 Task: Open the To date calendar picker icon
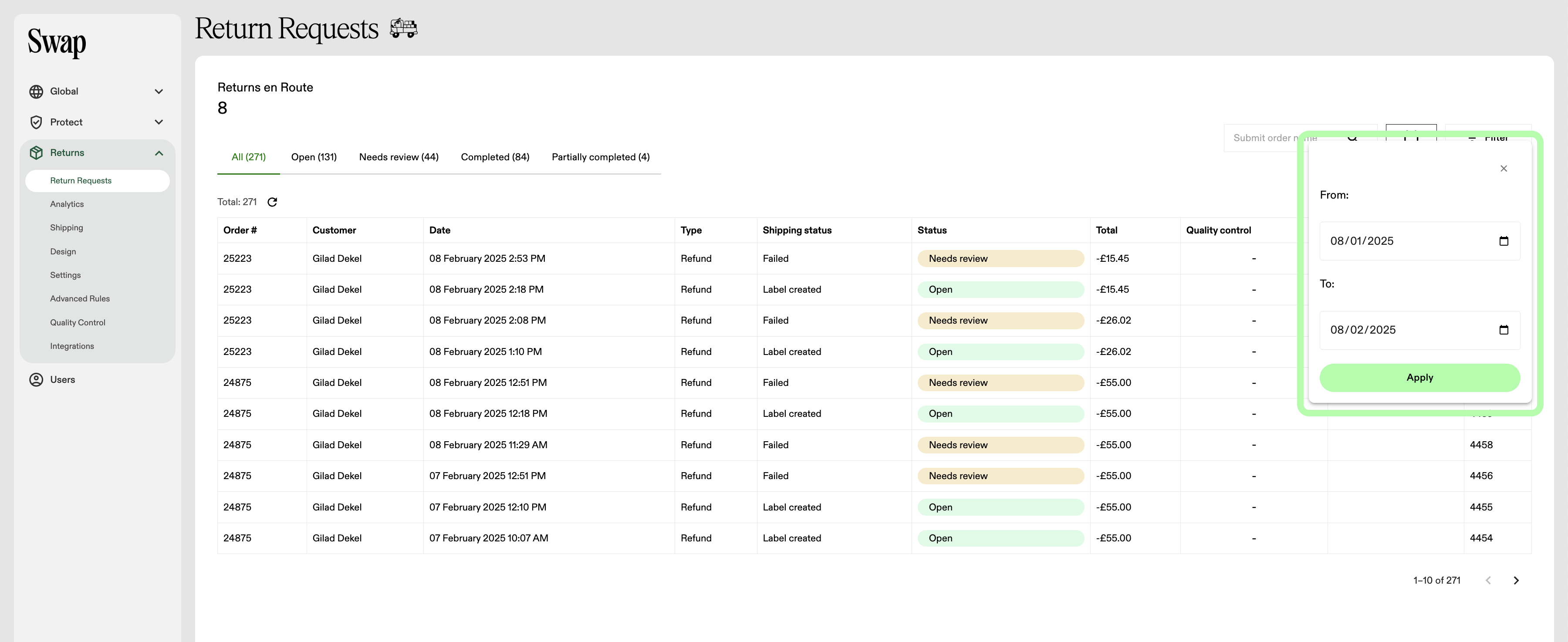(x=1504, y=330)
